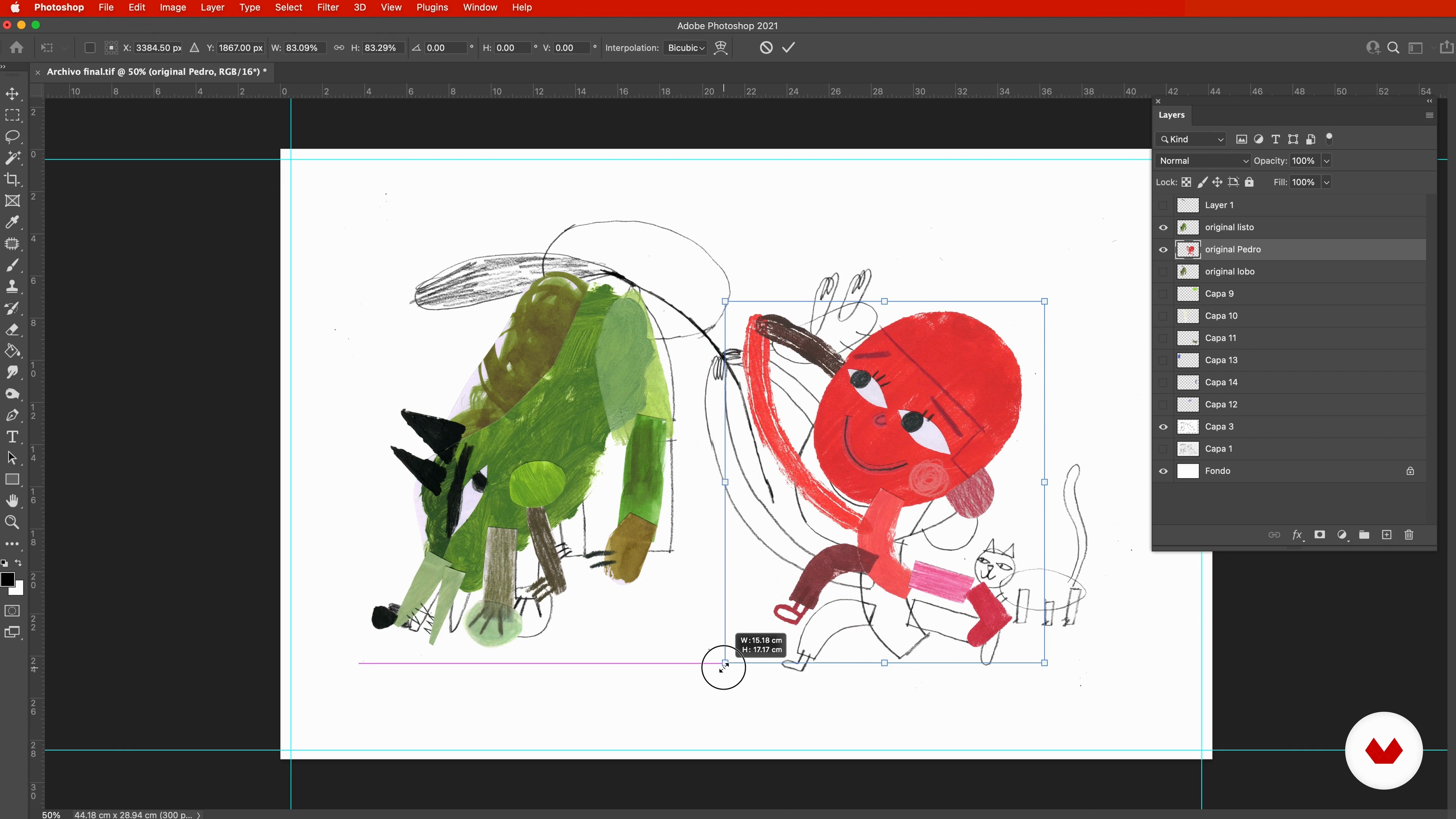Swap foreground and background colors
Image resolution: width=1456 pixels, height=819 pixels.
click(x=18, y=563)
